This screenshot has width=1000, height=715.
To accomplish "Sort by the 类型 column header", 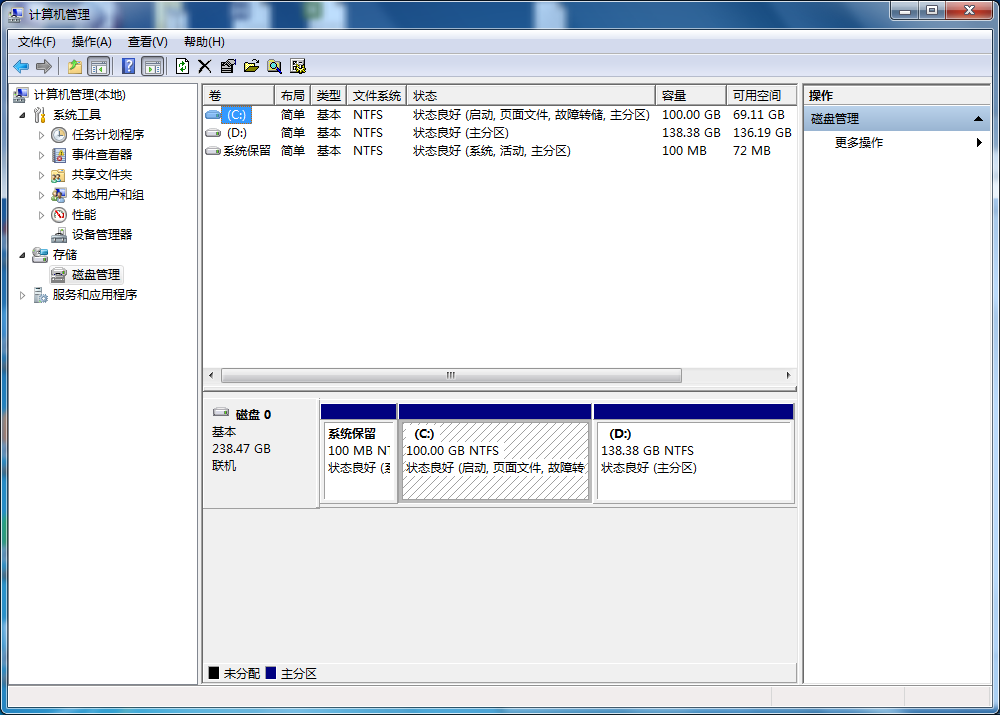I will (329, 96).
